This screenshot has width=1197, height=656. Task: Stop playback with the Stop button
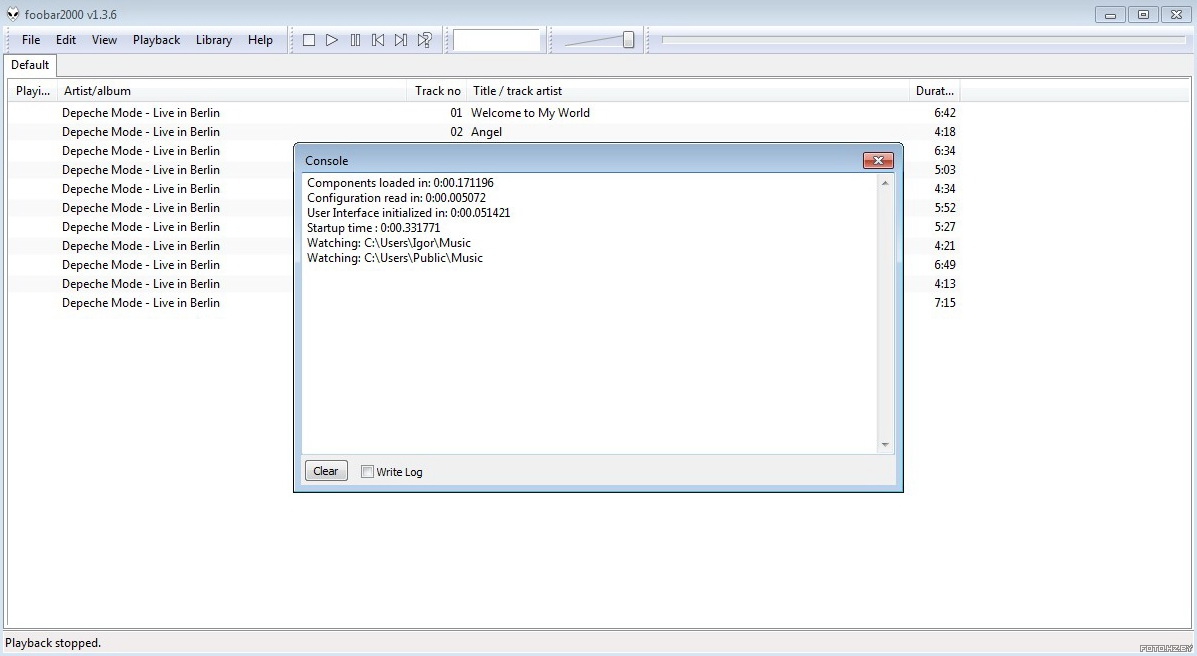(308, 40)
